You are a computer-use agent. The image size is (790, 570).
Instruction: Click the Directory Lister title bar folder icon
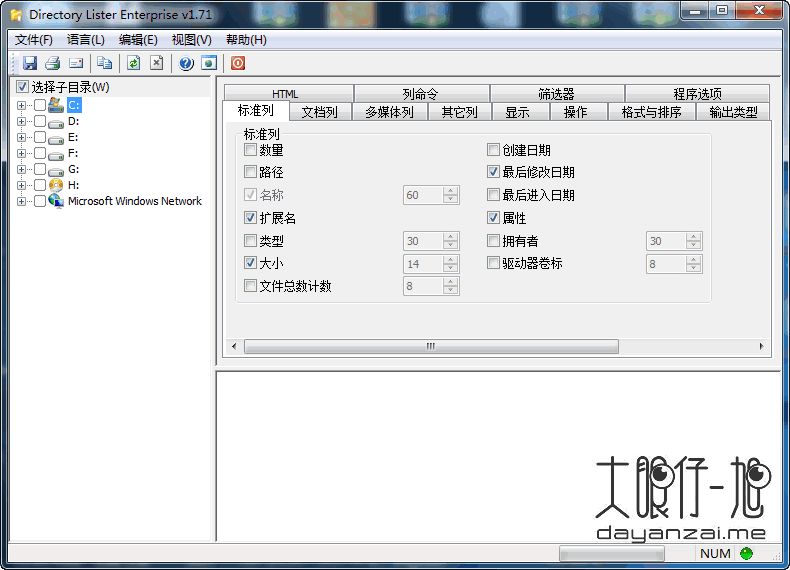coord(17,15)
